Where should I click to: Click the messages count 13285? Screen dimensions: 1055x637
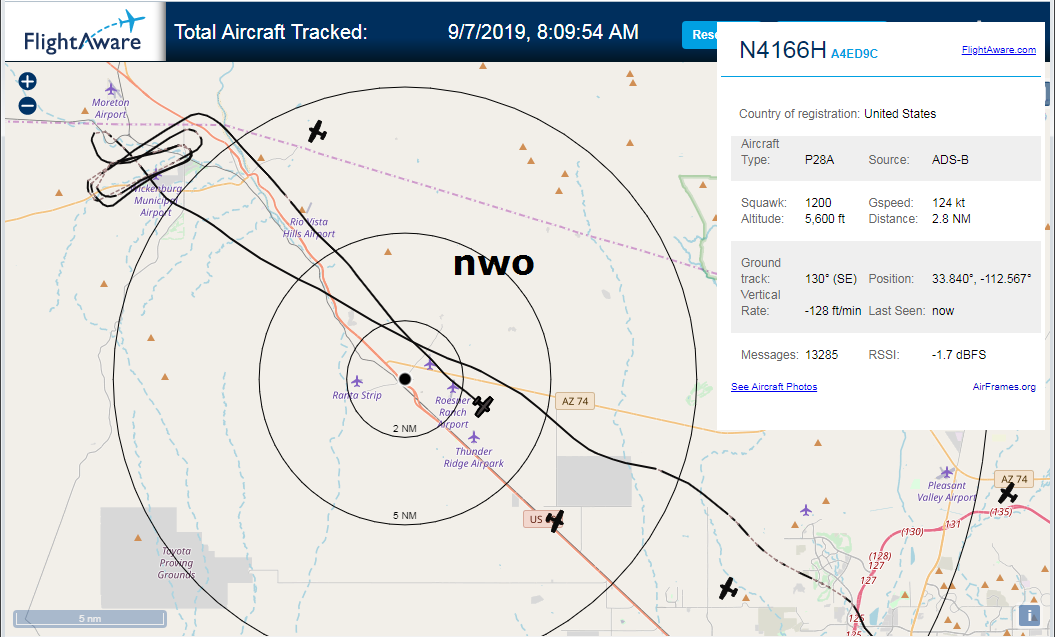coord(822,354)
